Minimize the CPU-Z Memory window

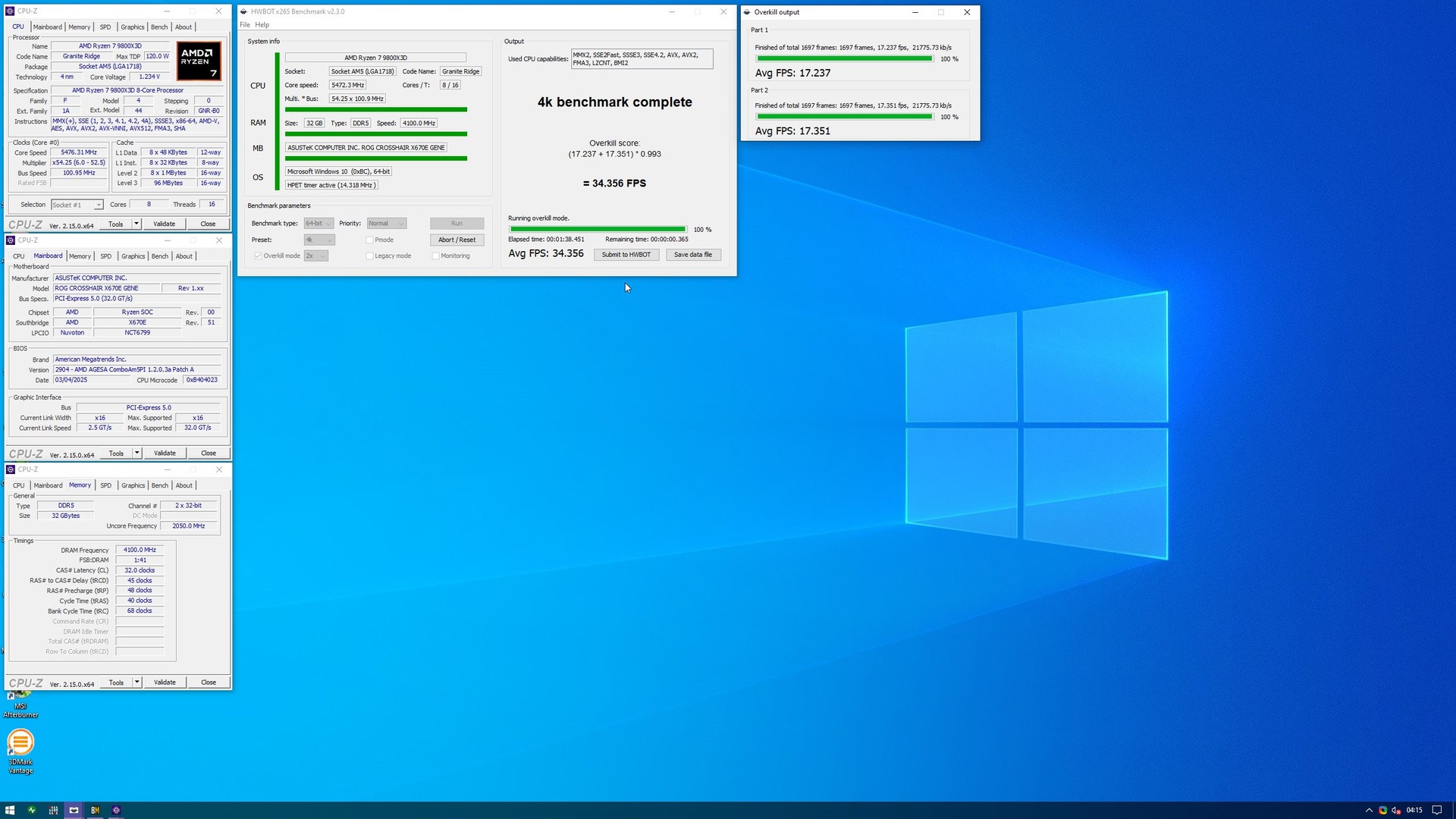pos(167,469)
